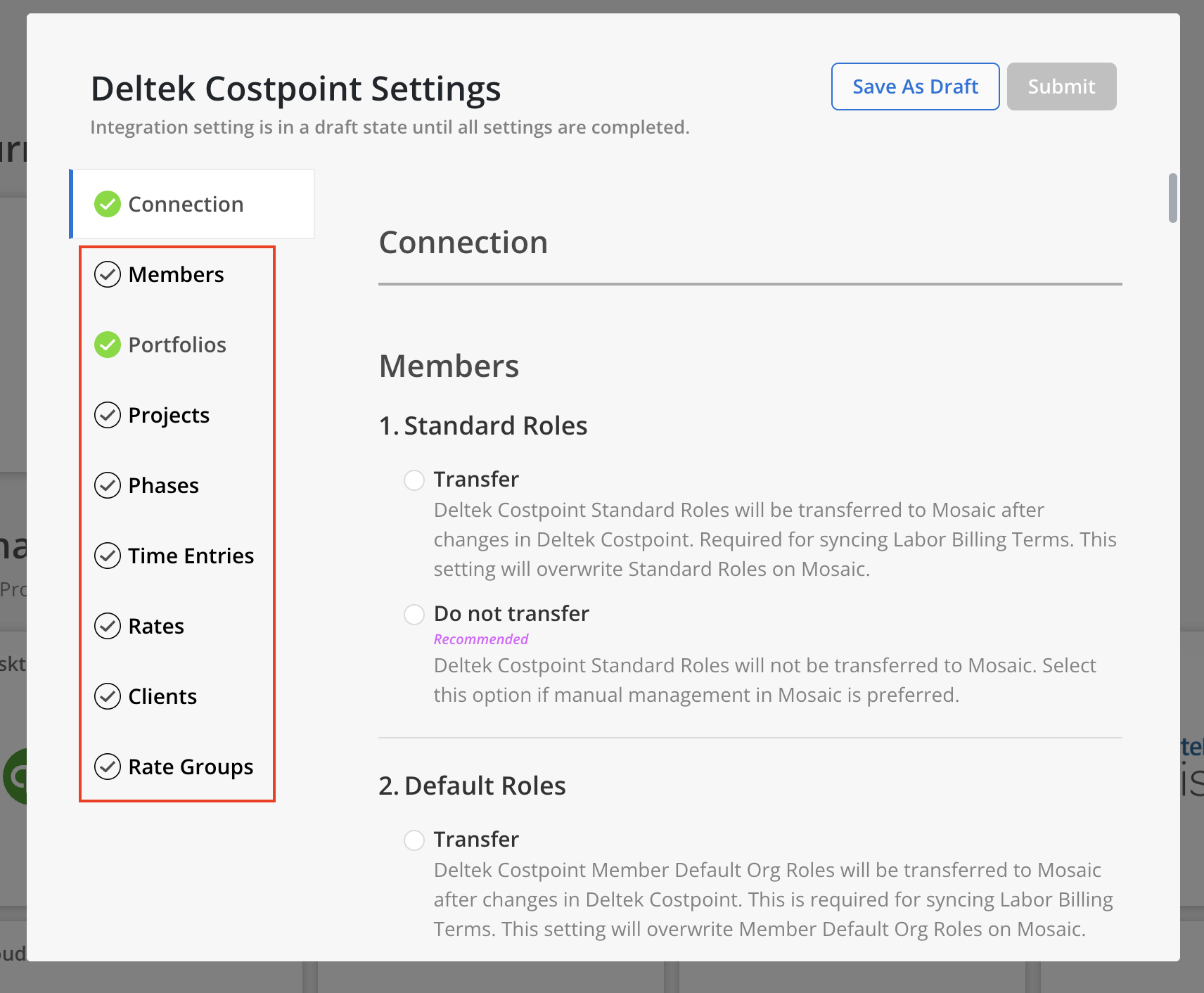This screenshot has height=993, width=1204.
Task: Select Transfer for Standard Roles
Action: click(414, 480)
